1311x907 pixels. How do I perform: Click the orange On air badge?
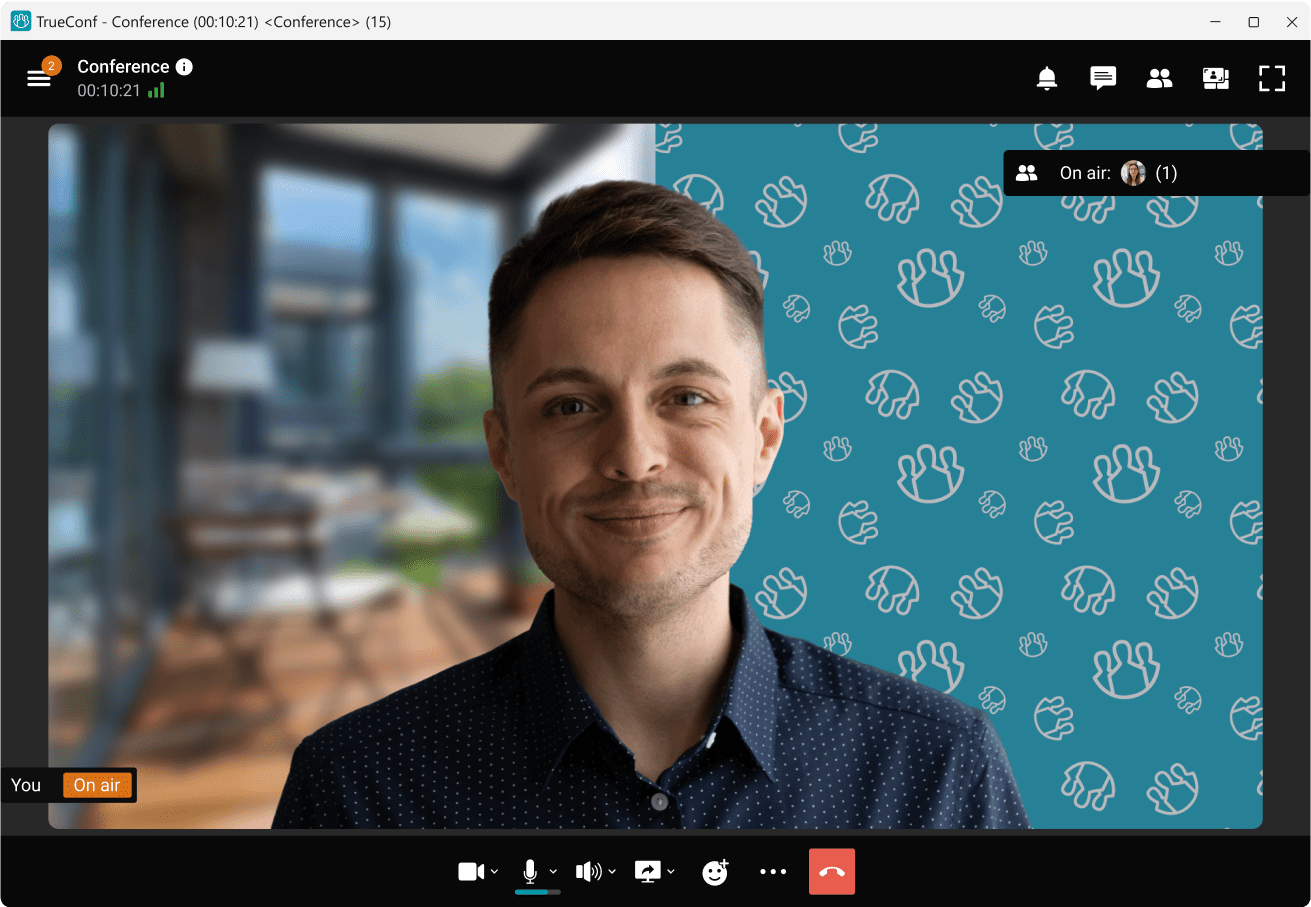pos(97,785)
